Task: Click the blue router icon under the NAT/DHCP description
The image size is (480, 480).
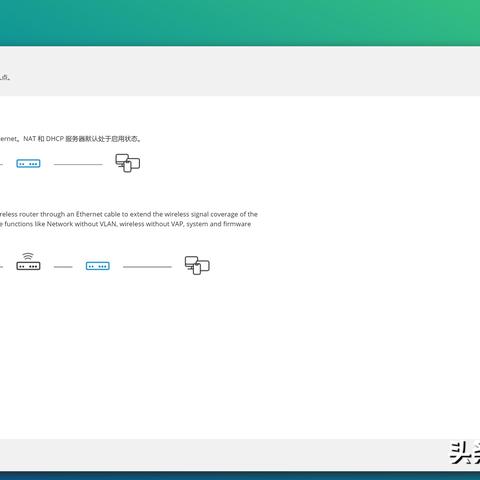Action: tap(28, 163)
